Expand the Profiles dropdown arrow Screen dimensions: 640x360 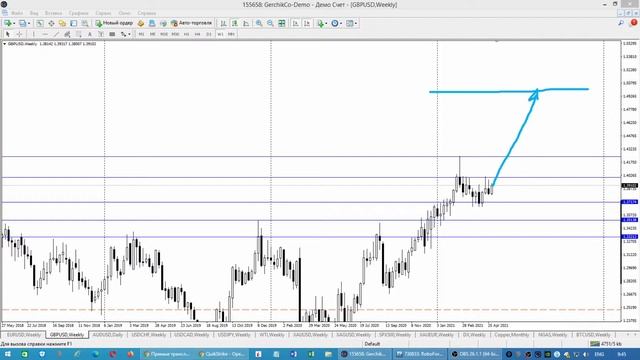(x=29, y=23)
